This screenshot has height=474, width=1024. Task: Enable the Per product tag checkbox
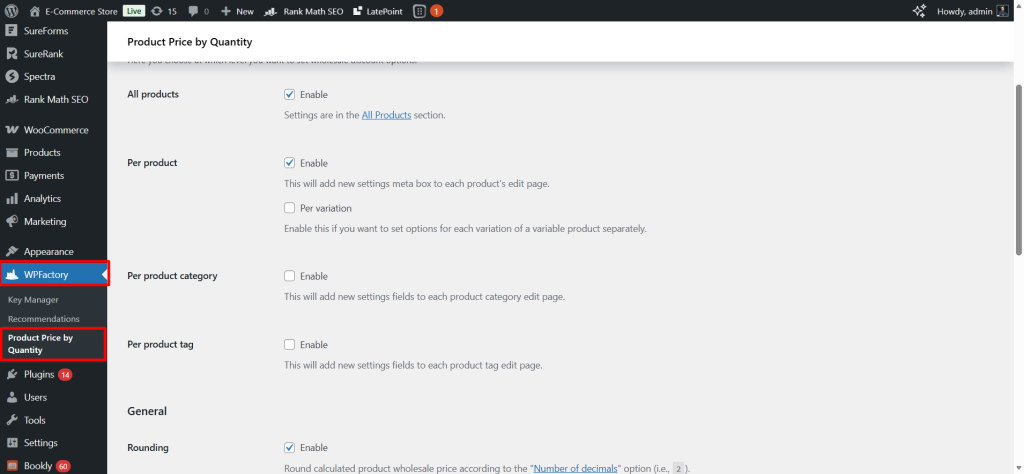290,345
